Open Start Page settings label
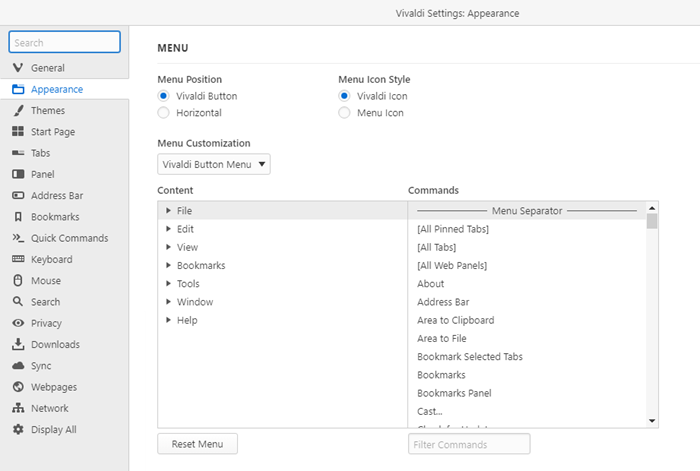The width and height of the screenshot is (700, 471). coord(53,132)
